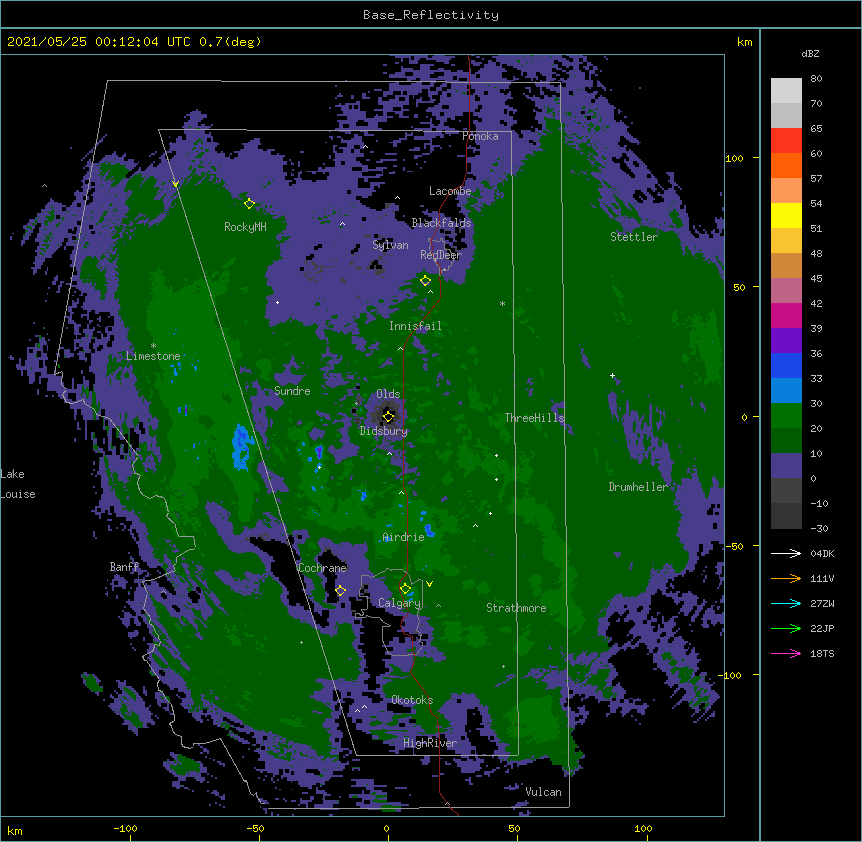The image size is (862, 842).
Task: Click the Sylvan label on map
Action: coord(390,245)
